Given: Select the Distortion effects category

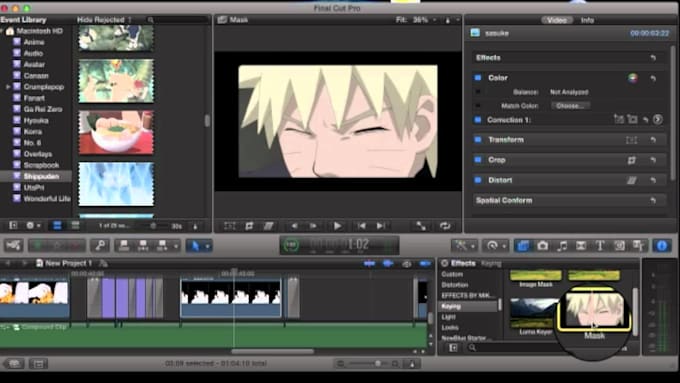Looking at the screenshot, I should click(x=454, y=285).
